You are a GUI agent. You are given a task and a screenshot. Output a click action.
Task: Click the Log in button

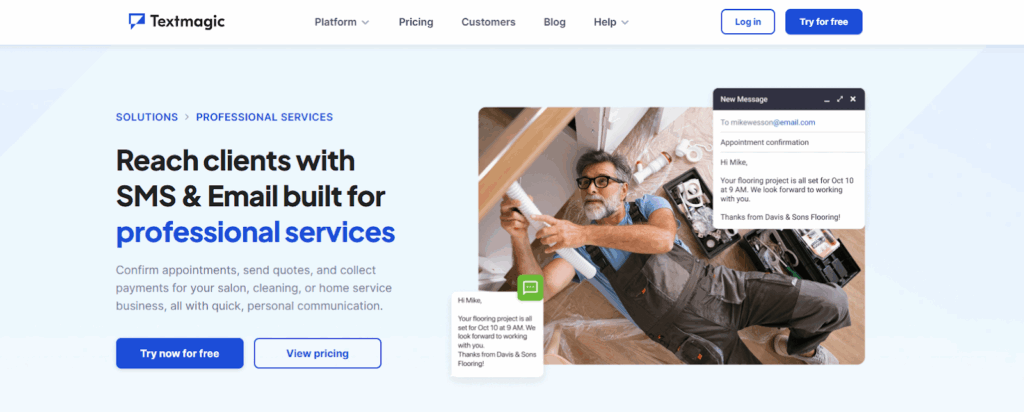tap(748, 22)
